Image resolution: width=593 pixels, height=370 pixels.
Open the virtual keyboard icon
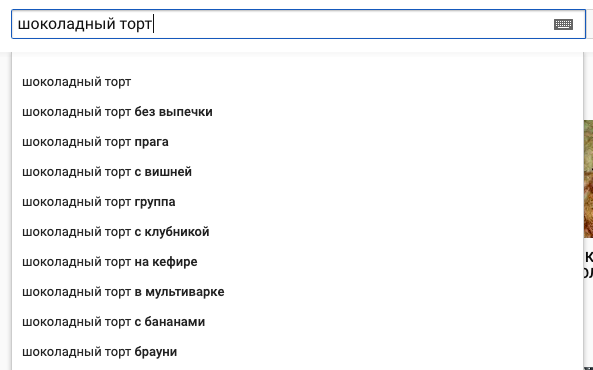(x=563, y=25)
